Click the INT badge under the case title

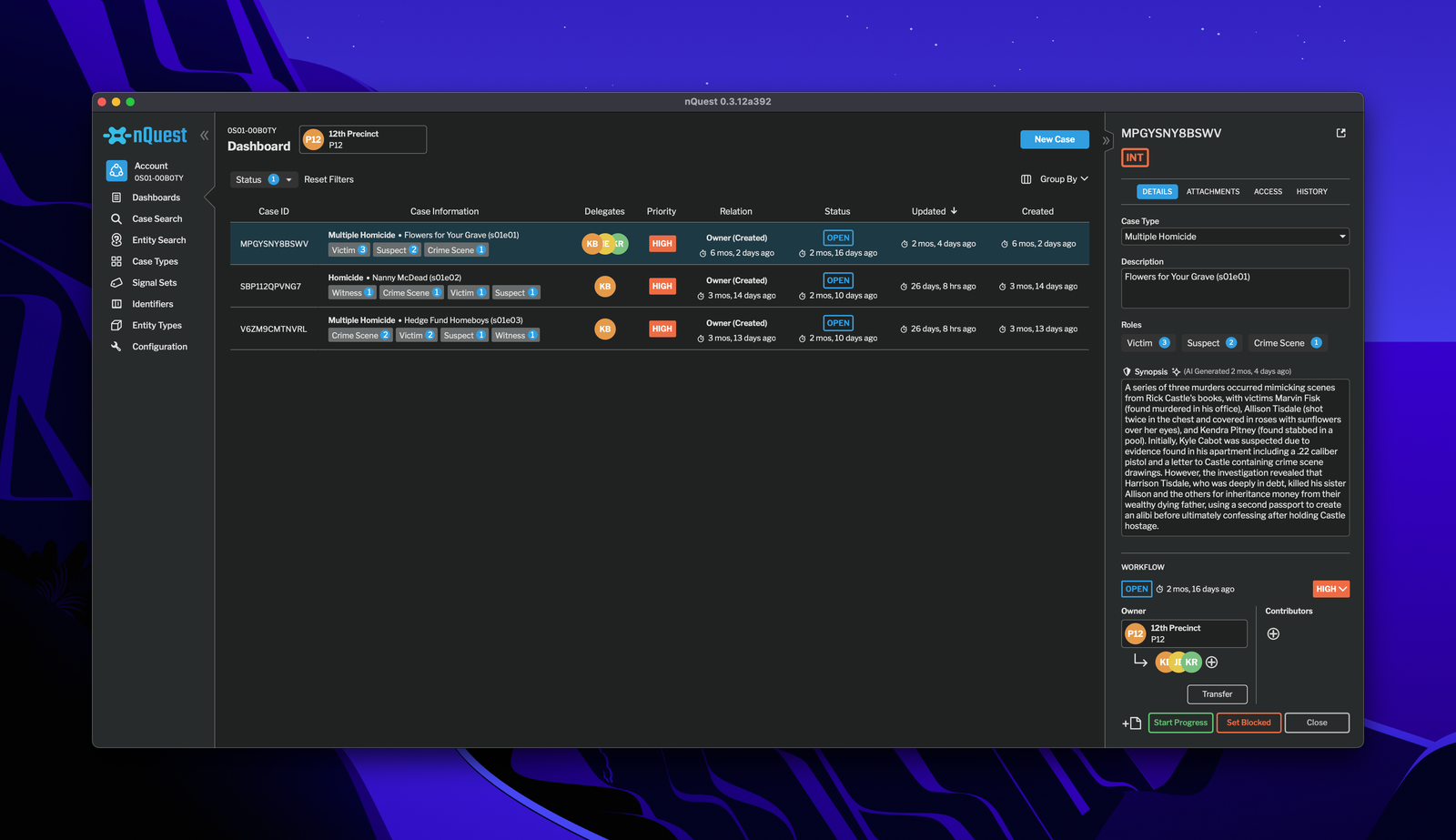1135,157
